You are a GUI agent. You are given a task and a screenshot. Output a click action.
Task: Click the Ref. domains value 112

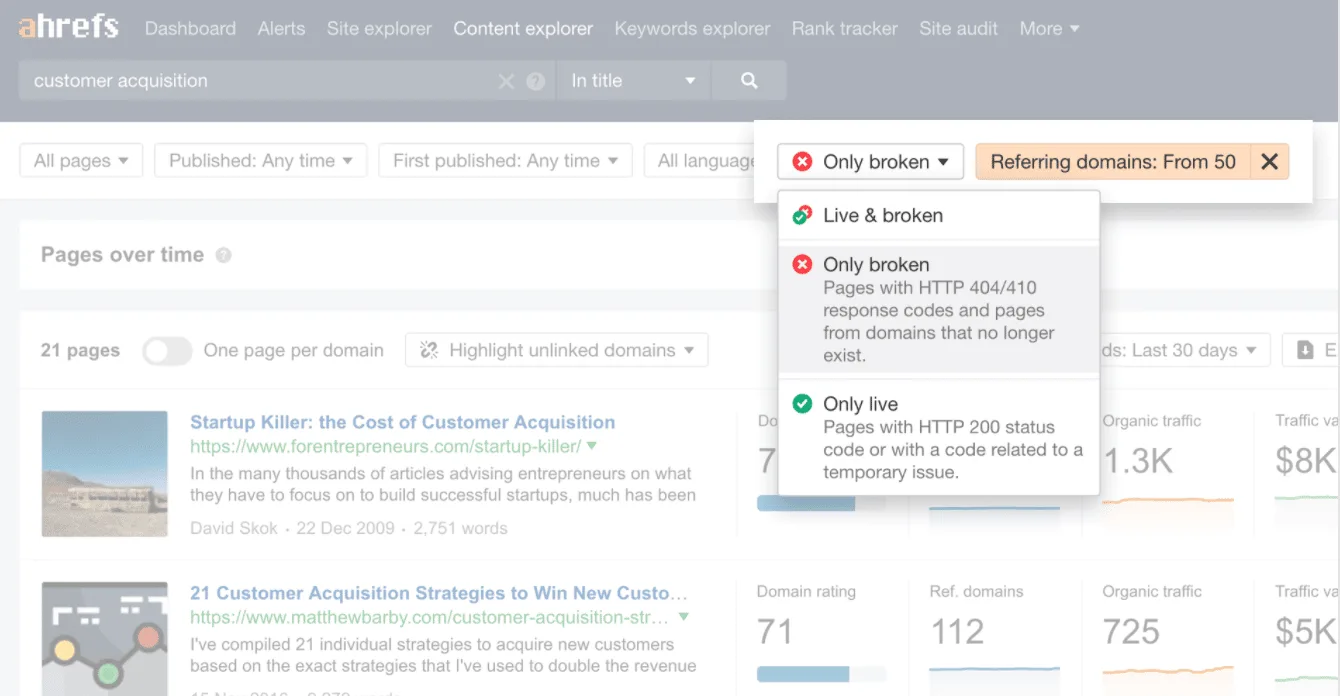(x=958, y=632)
